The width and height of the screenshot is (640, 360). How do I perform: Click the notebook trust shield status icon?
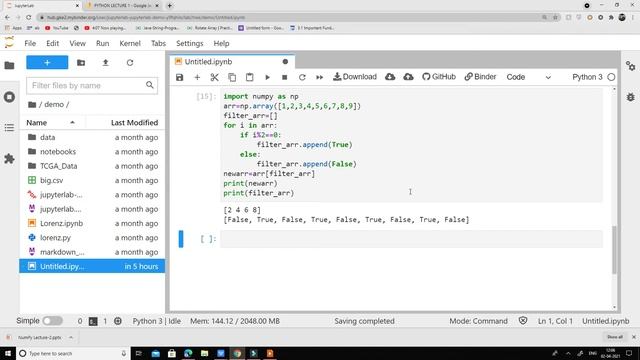(523, 321)
